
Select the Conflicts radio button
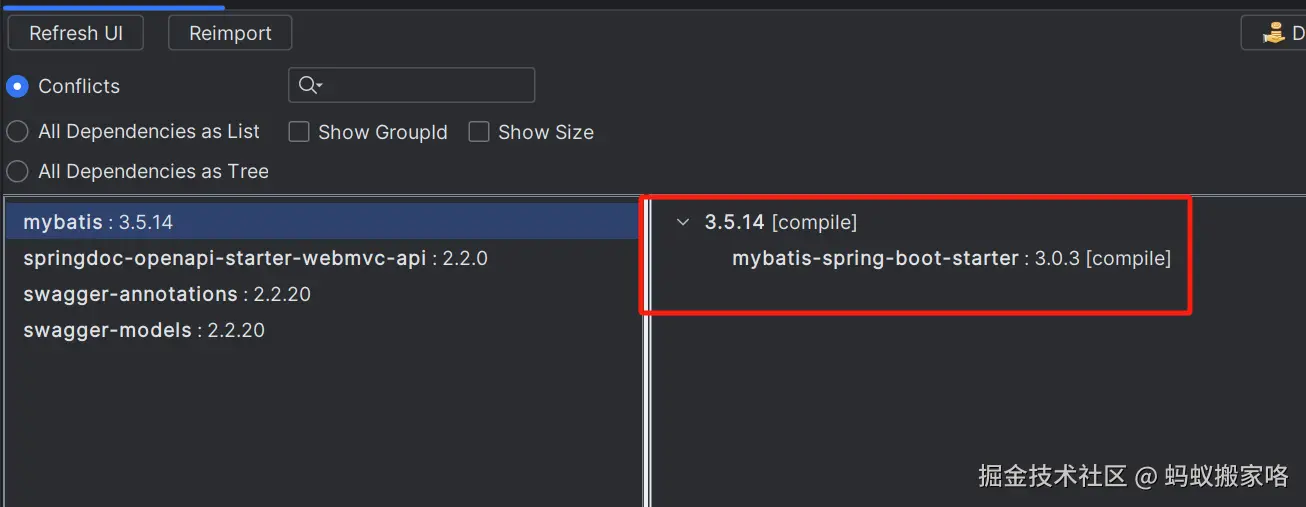click(x=17, y=86)
